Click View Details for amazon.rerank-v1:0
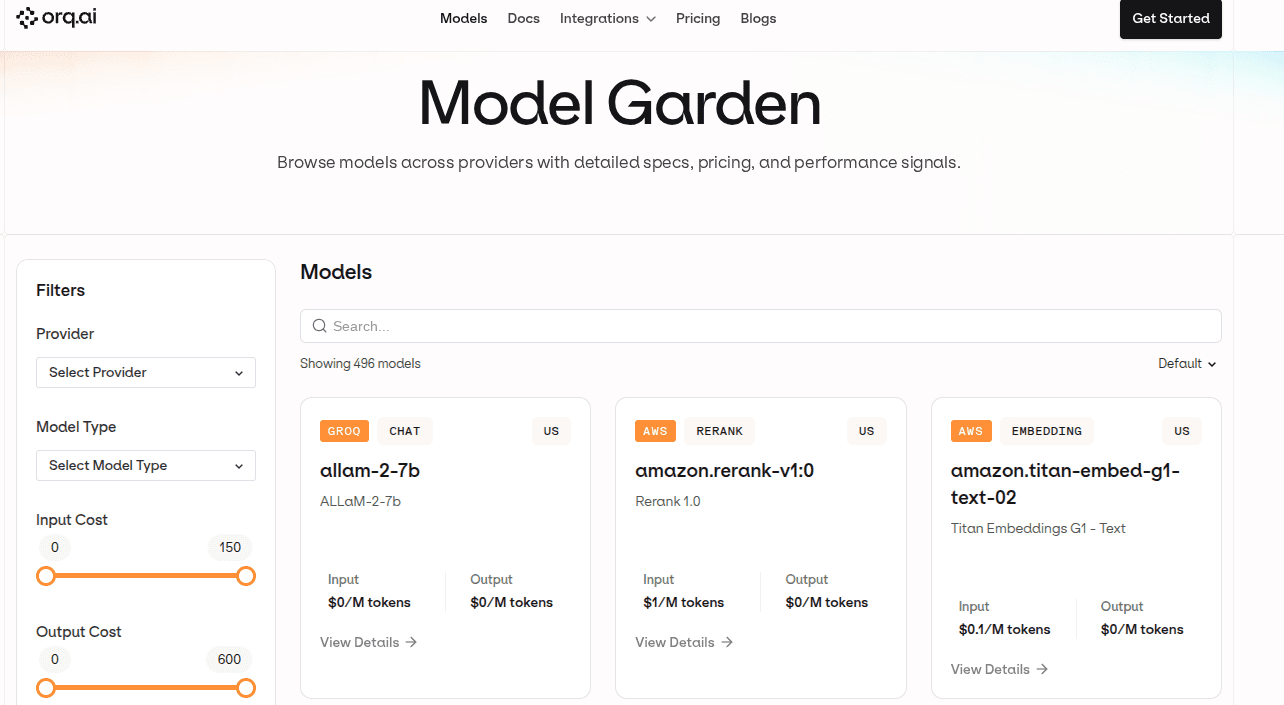Screen dimensions: 1284x705 (684, 642)
